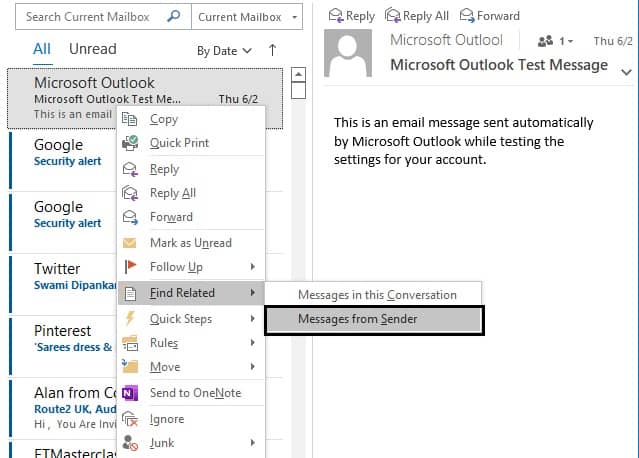Expand Quick Steps submenu arrow
Screen dimensions: 639x458
click(253, 318)
